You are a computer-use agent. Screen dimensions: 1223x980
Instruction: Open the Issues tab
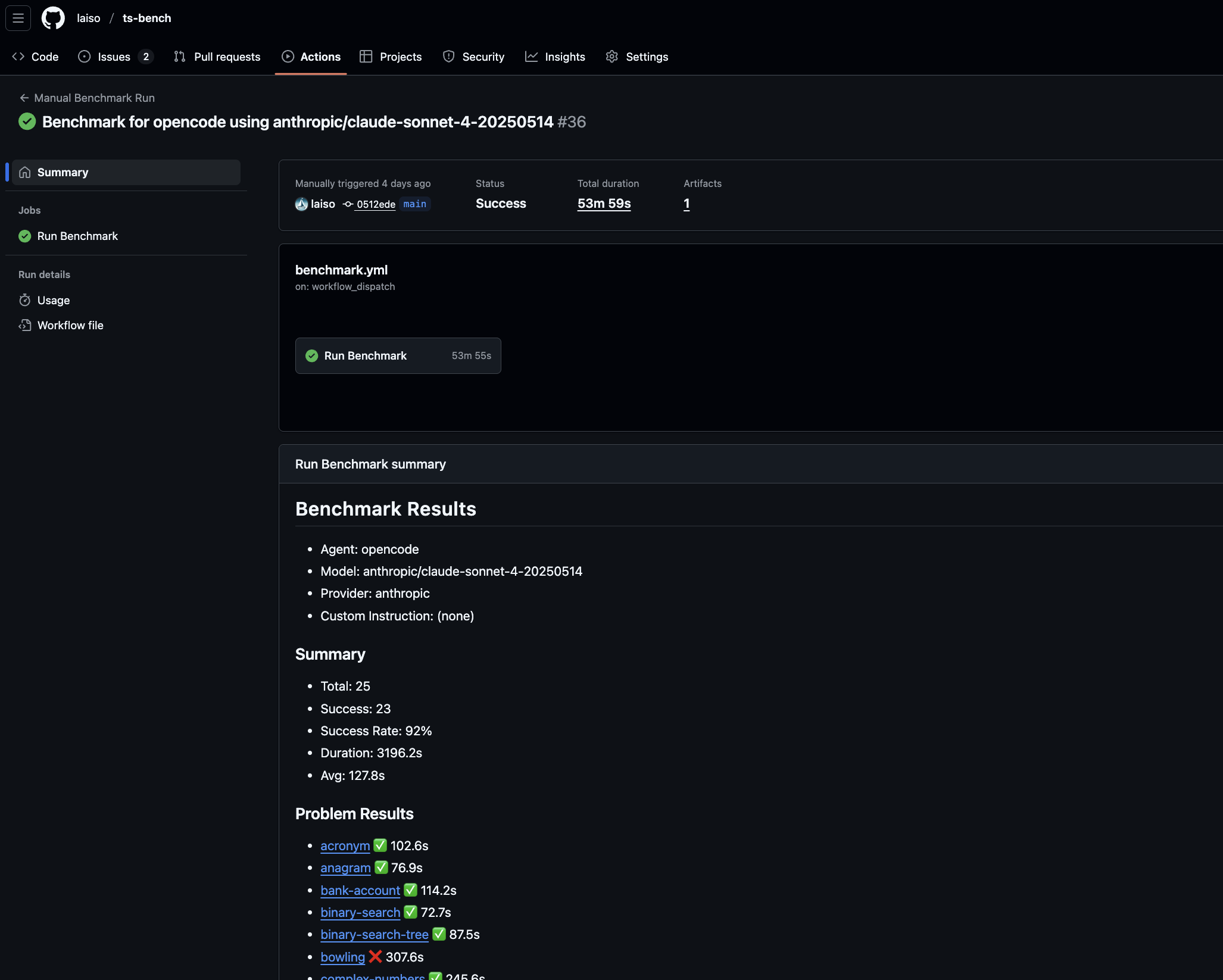coord(115,57)
